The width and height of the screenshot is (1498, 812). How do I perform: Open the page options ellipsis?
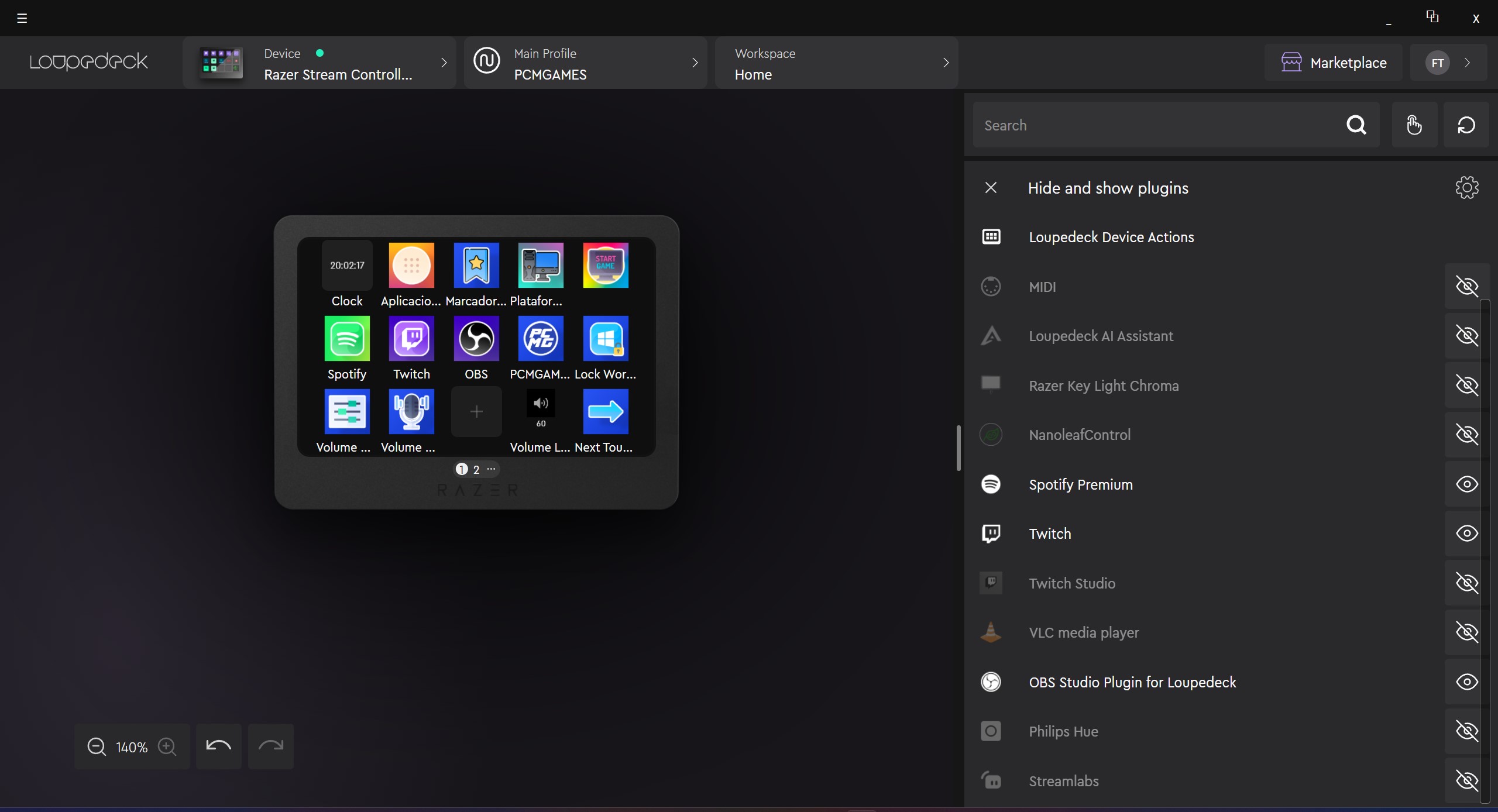(x=492, y=469)
